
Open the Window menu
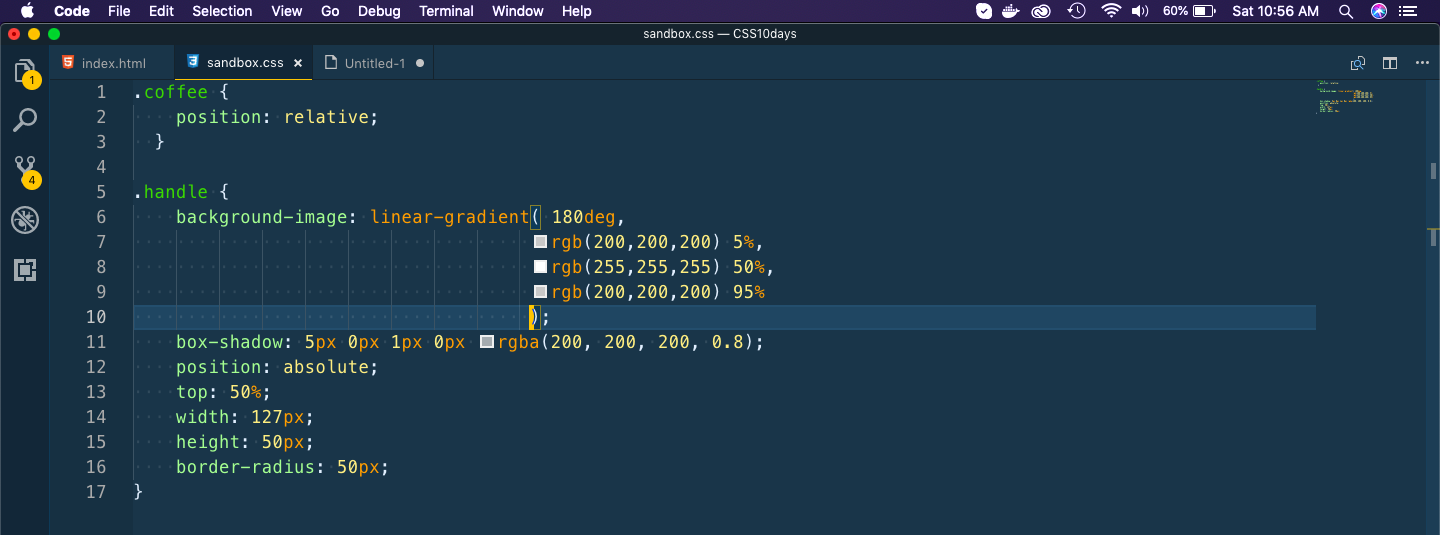click(x=518, y=11)
